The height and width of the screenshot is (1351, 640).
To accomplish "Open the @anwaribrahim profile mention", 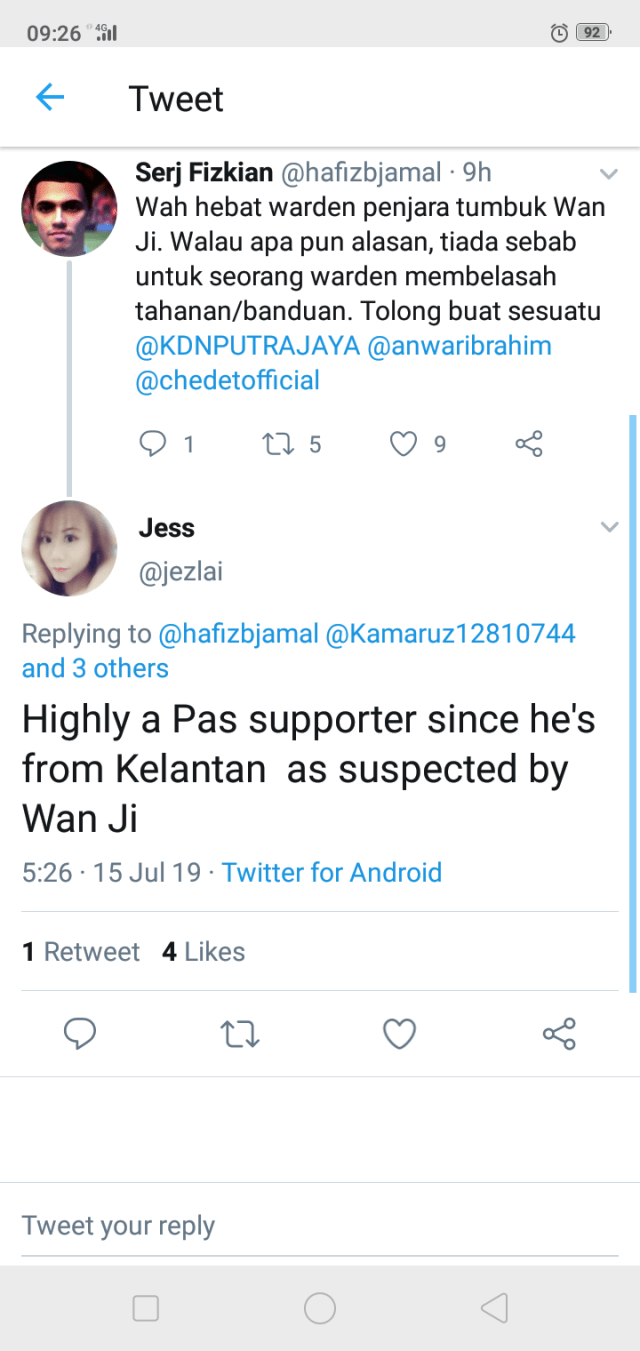I will pos(460,346).
